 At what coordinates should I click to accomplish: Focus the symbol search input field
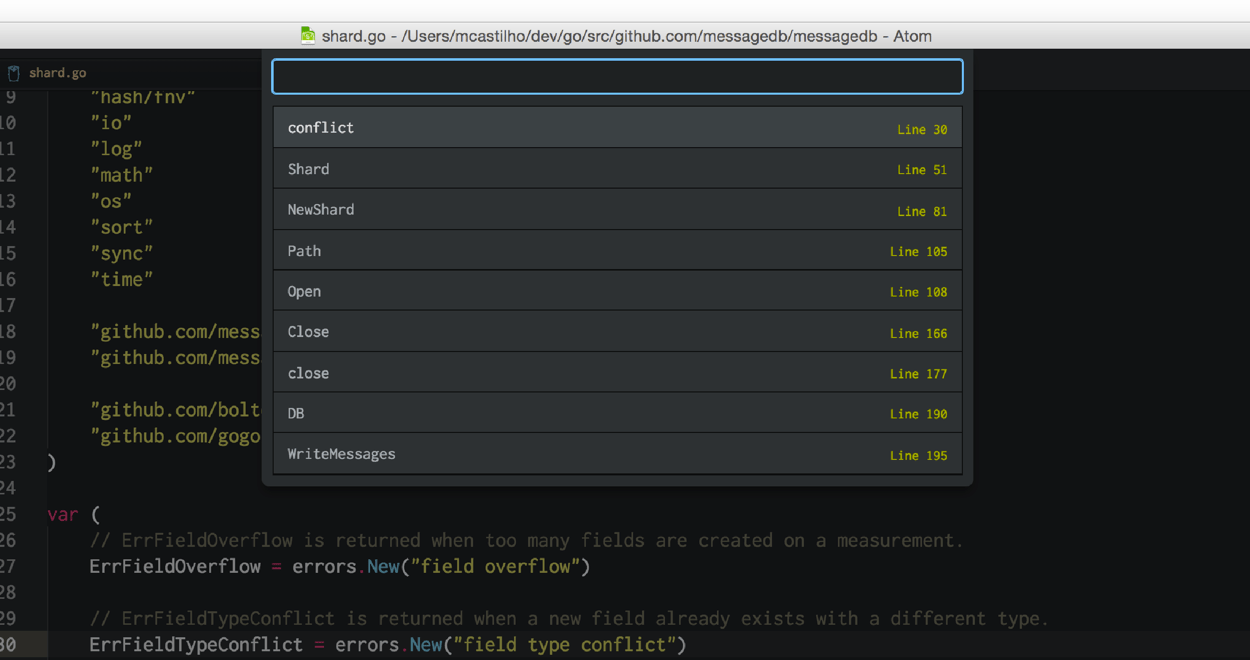click(x=617, y=77)
